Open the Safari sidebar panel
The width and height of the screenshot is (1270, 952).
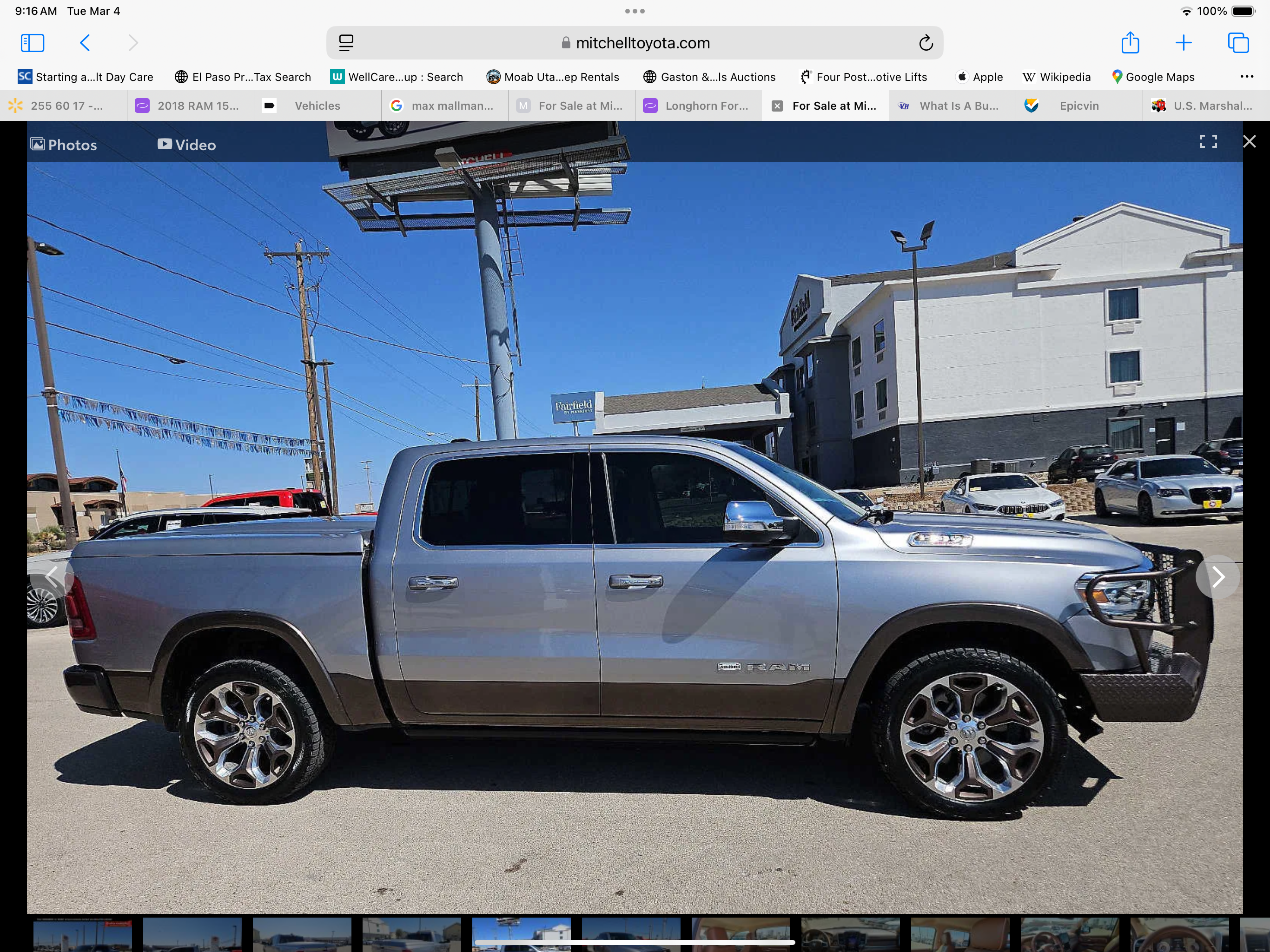click(32, 43)
